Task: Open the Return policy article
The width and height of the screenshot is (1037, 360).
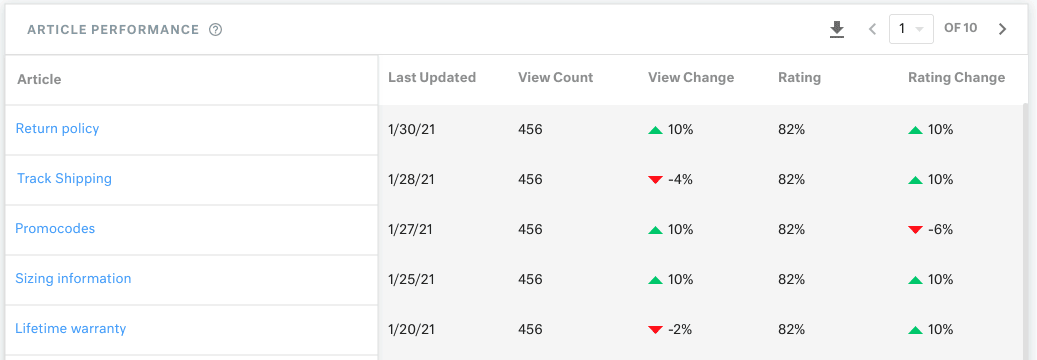Action: [x=58, y=128]
